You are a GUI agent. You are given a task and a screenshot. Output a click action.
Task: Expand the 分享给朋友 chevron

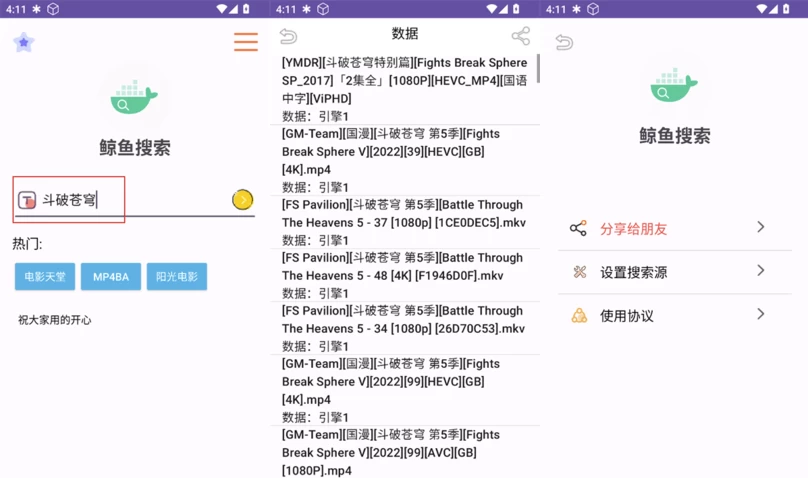pos(761,228)
